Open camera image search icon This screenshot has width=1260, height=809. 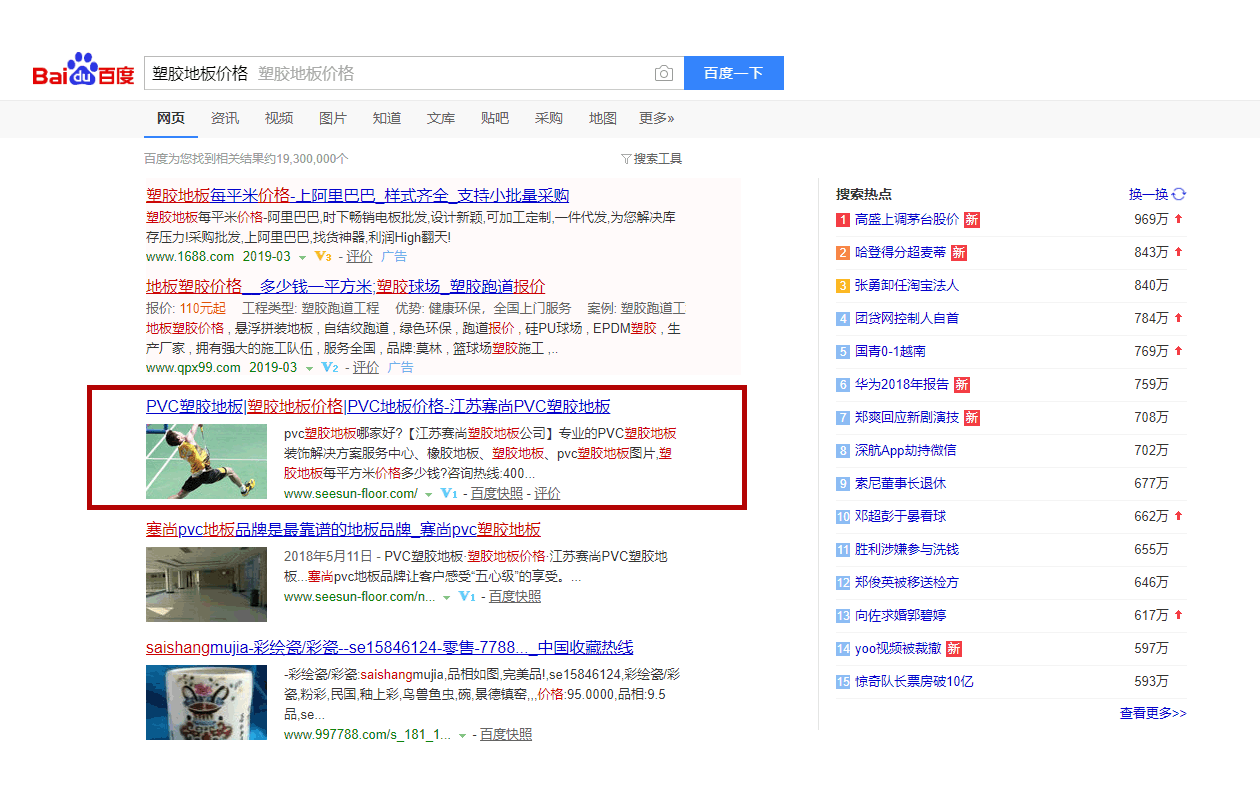pos(663,73)
